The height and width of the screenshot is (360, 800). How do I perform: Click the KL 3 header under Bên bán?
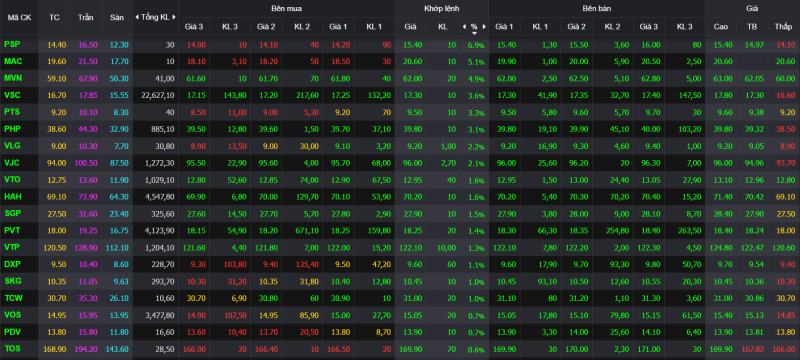click(x=684, y=27)
